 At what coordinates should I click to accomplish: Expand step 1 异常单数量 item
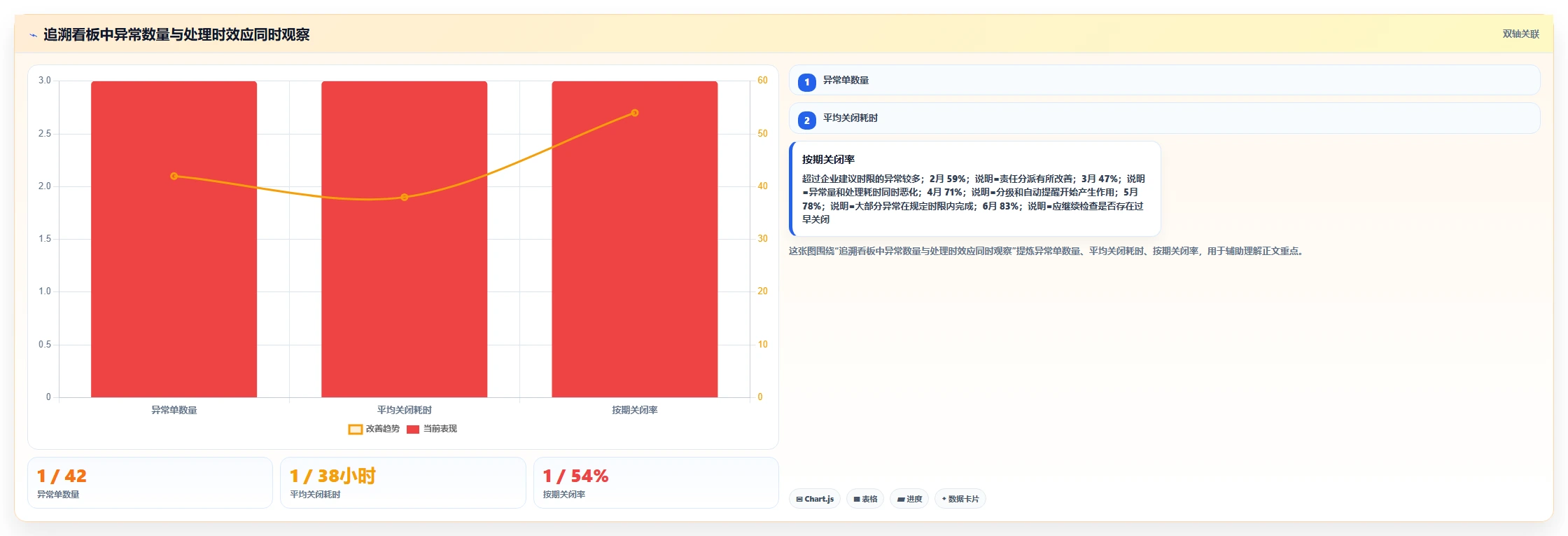tap(1164, 81)
